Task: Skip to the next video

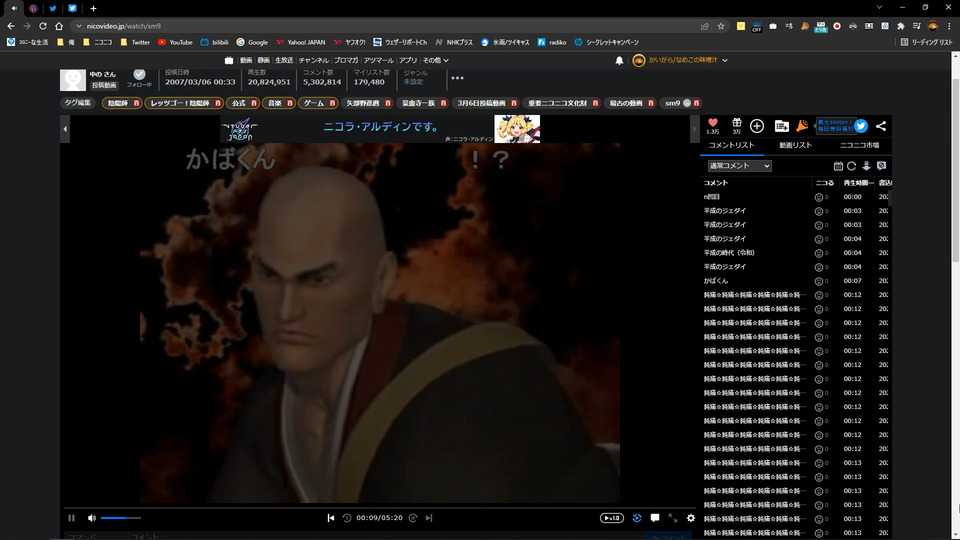Action: [429, 518]
